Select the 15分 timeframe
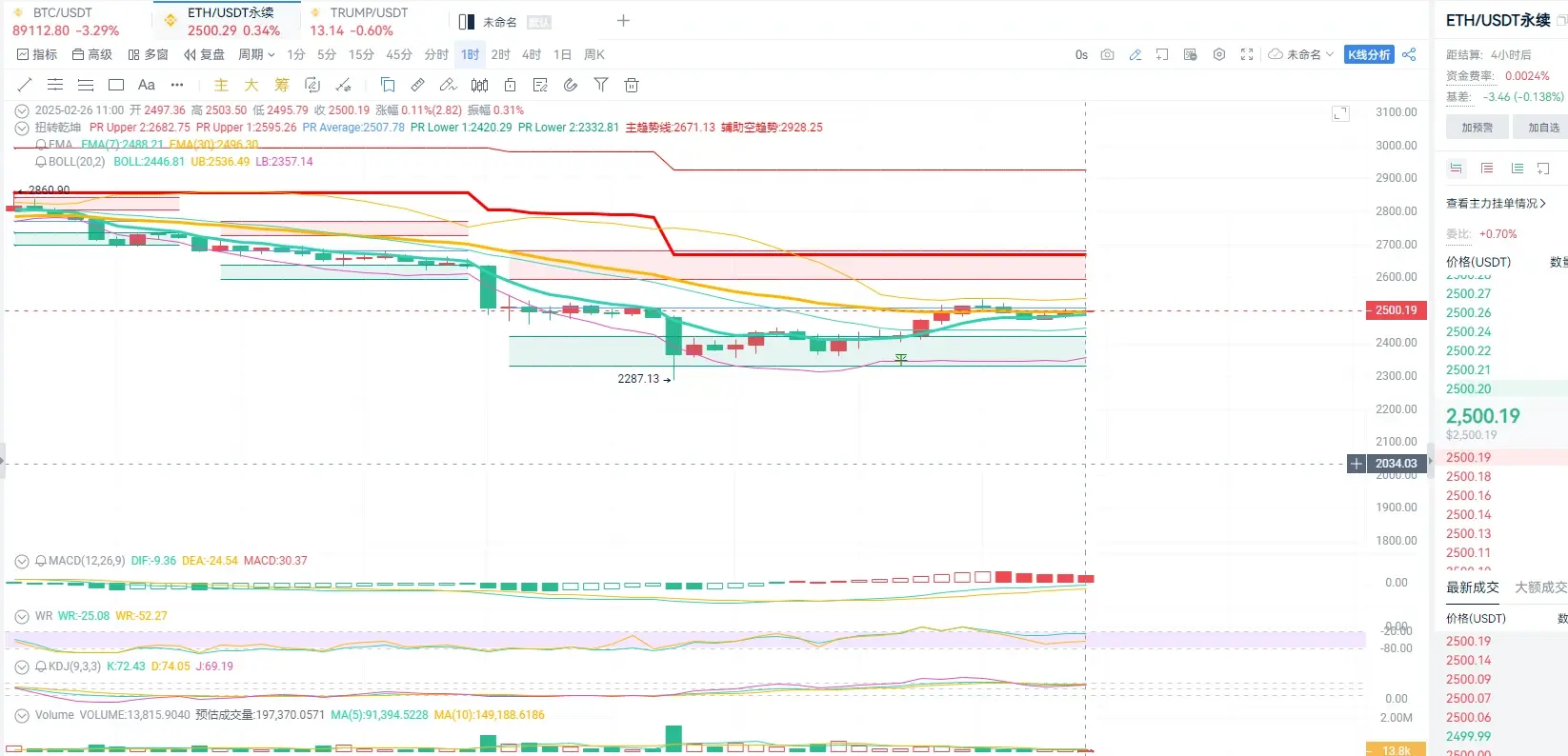 point(361,54)
